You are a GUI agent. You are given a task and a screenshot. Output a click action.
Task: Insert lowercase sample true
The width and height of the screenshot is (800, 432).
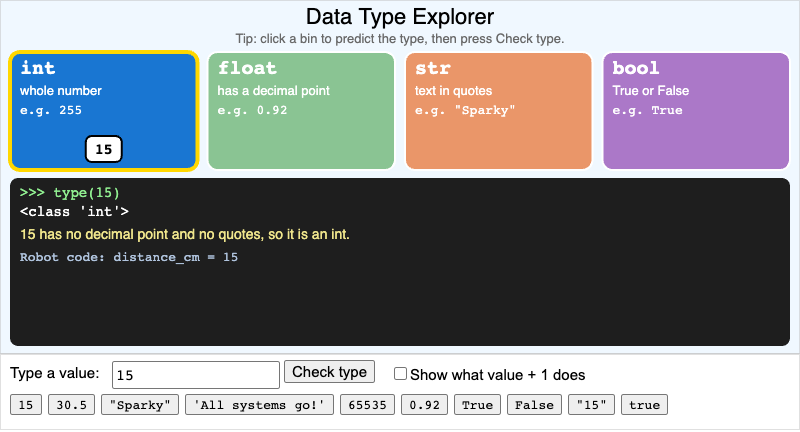[644, 405]
